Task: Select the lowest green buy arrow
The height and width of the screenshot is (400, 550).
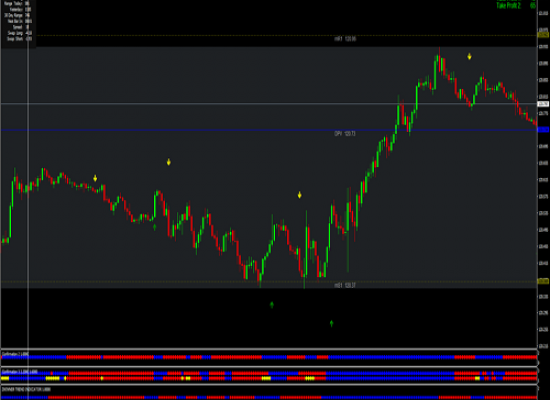Action: pos(331,323)
